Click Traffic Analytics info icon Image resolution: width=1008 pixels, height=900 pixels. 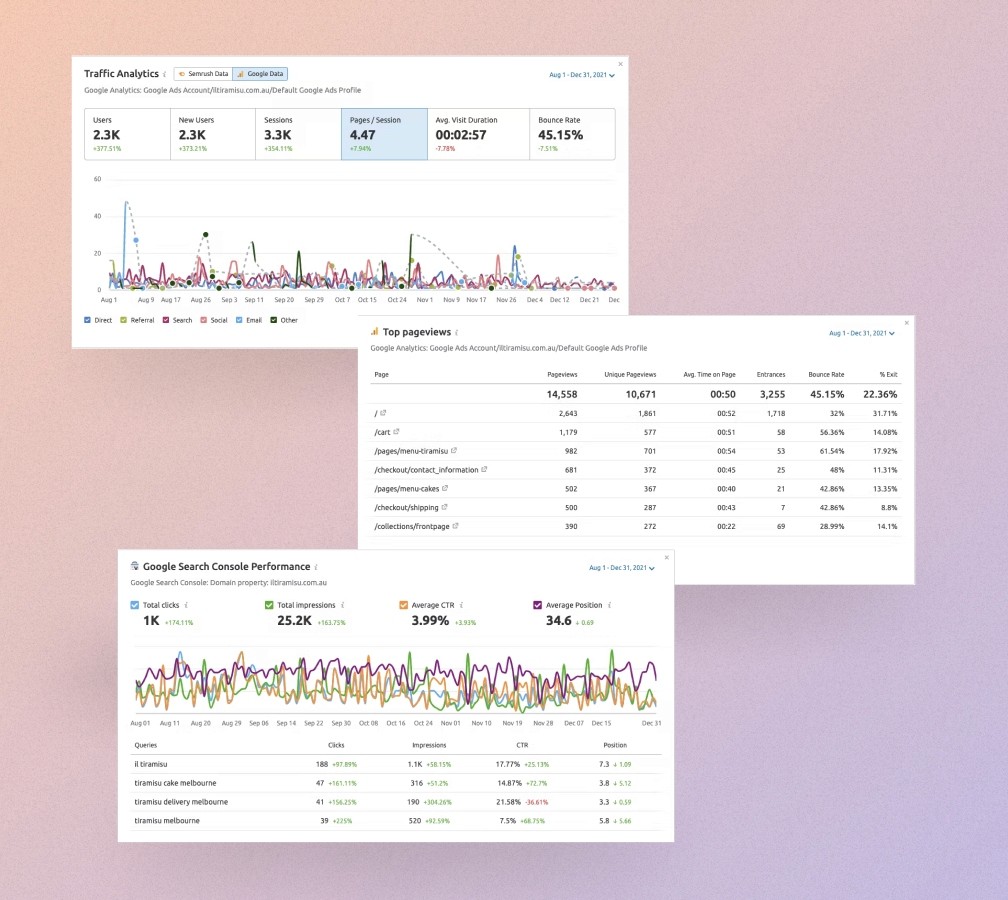click(x=165, y=74)
